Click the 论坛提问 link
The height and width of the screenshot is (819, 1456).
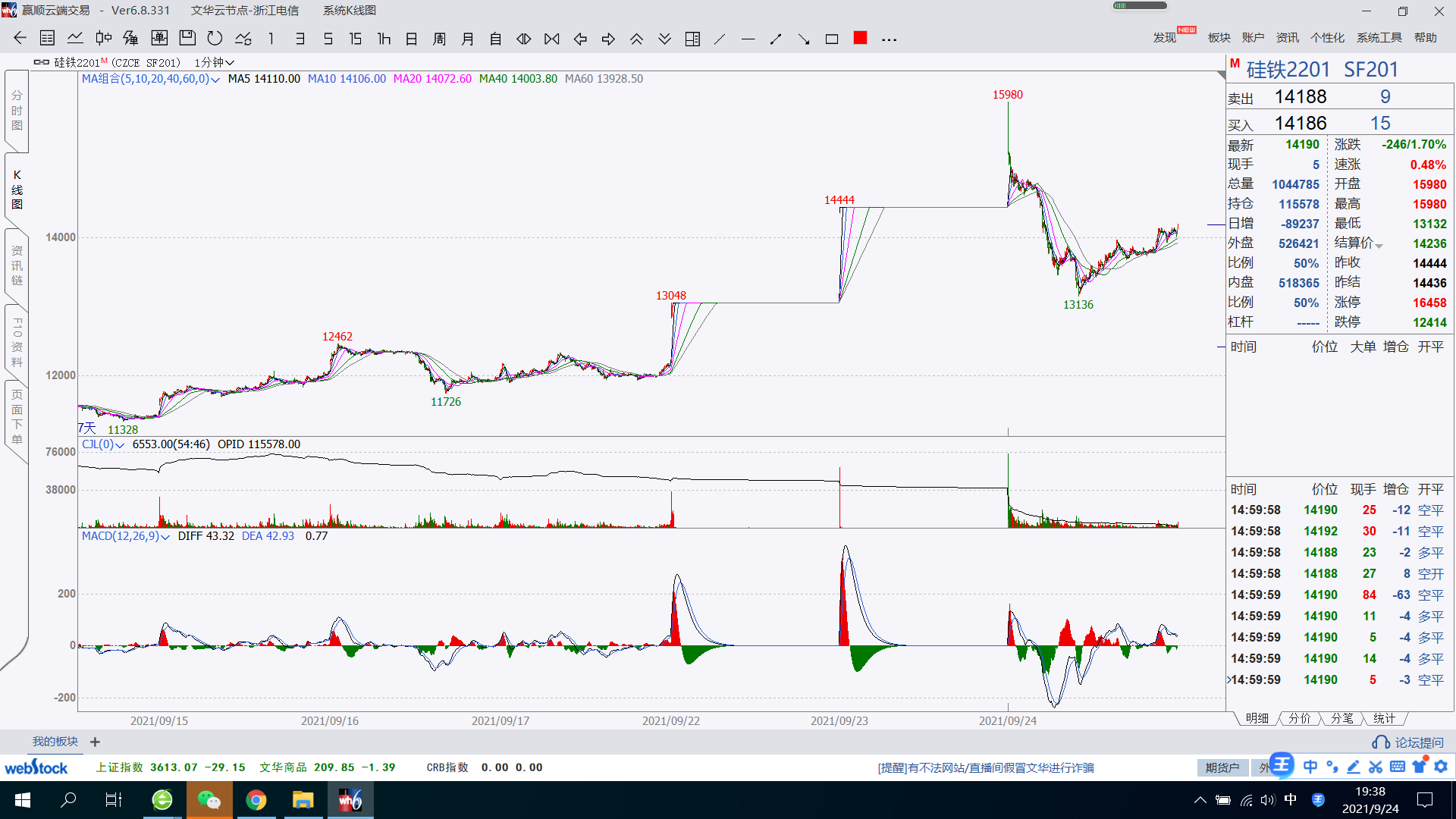pyautogui.click(x=1409, y=742)
